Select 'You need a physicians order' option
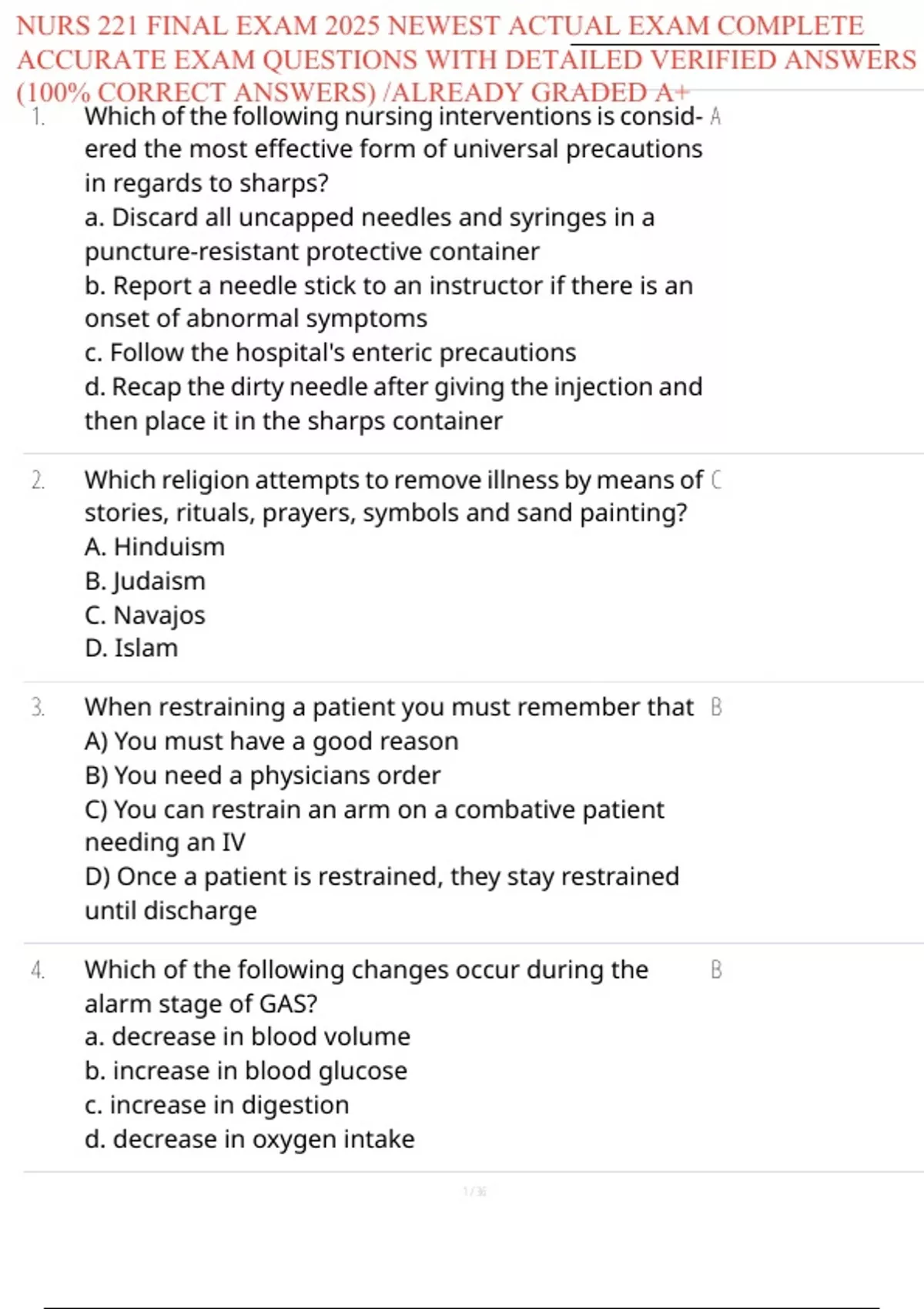The image size is (924, 1309). [x=263, y=775]
